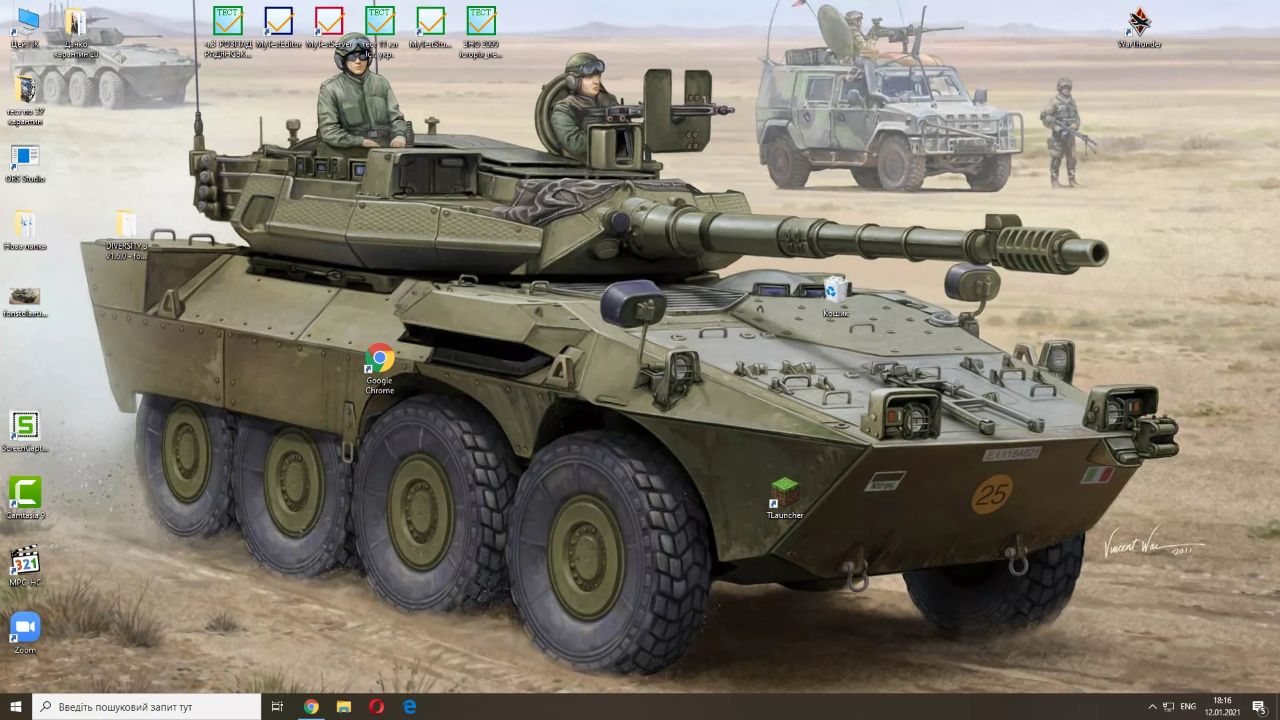The width and height of the screenshot is (1280, 720).
Task: Open the MyTestStudent shortcut
Action: click(431, 28)
